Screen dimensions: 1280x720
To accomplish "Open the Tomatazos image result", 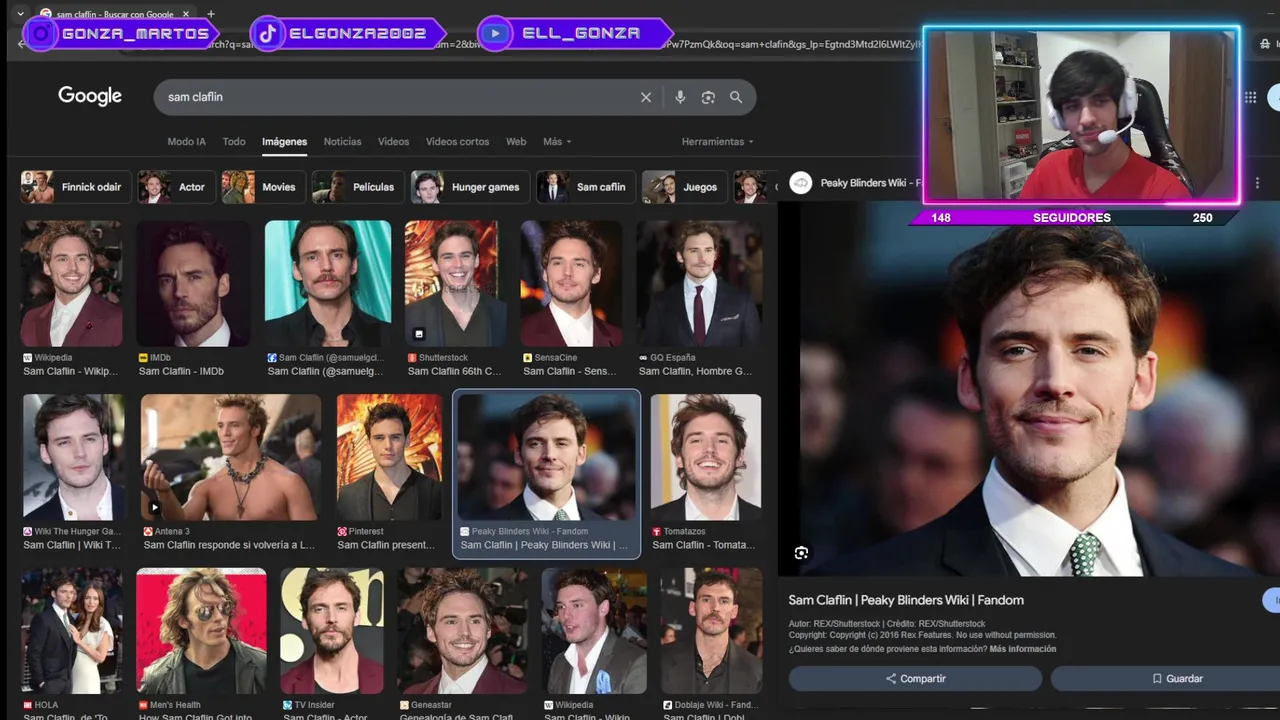I will (706, 457).
